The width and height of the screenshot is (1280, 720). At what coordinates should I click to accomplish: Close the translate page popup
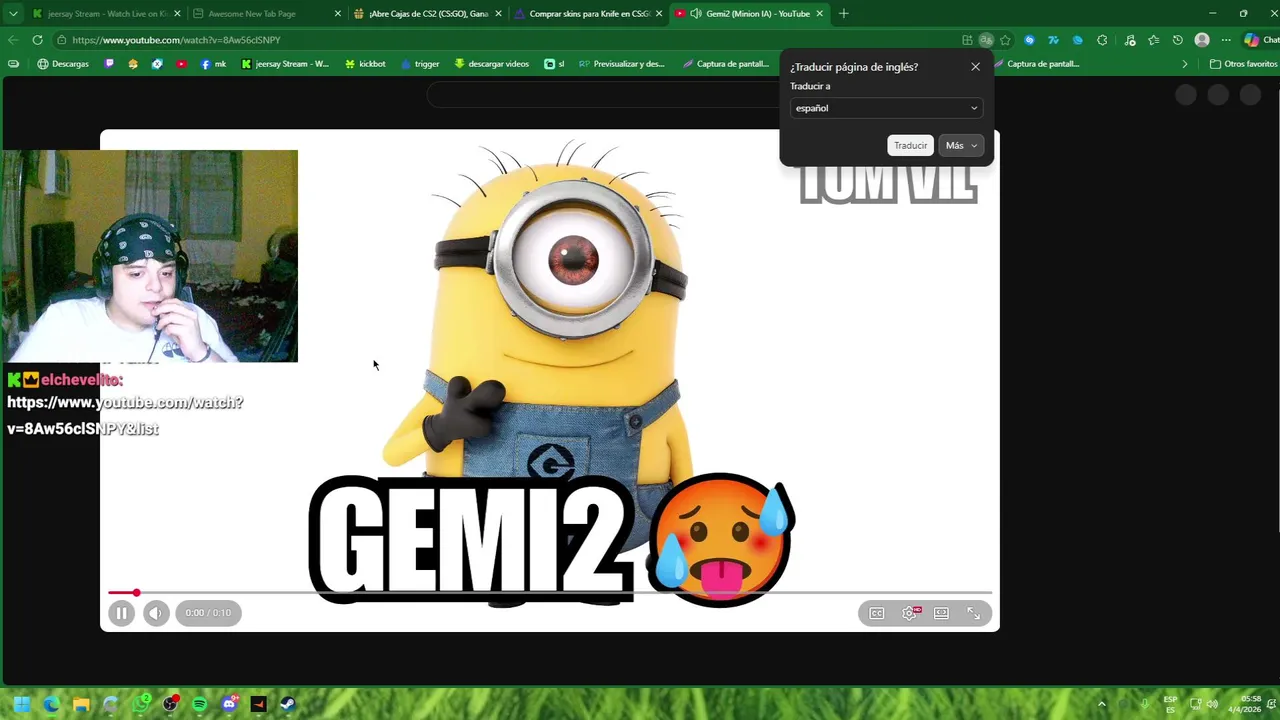[975, 67]
